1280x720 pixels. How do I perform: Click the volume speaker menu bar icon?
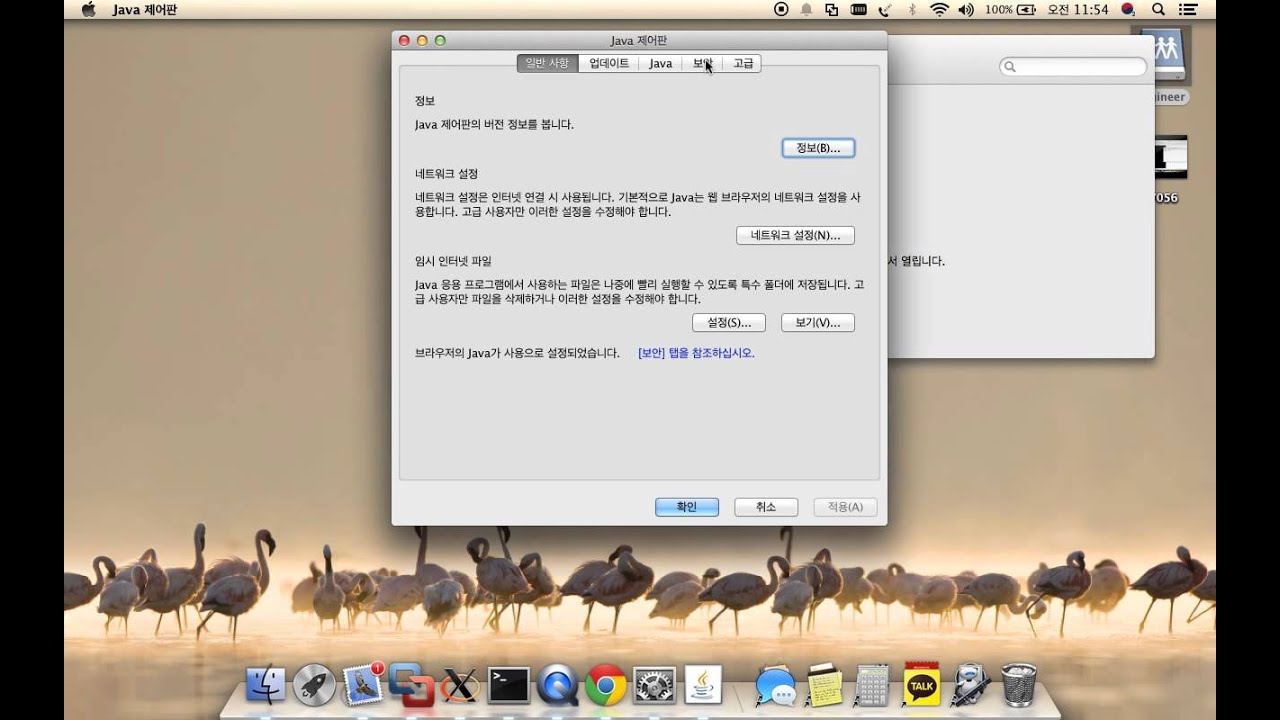pyautogui.click(x=965, y=9)
